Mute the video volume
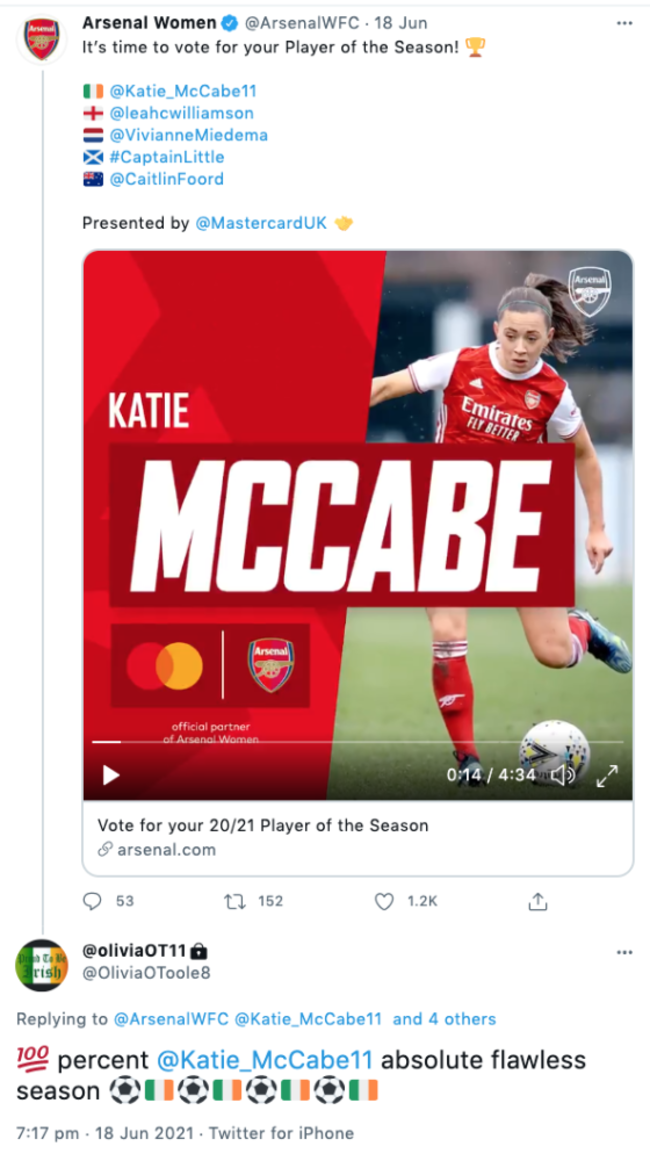Viewport: 650px width, 1161px height. pos(563,775)
